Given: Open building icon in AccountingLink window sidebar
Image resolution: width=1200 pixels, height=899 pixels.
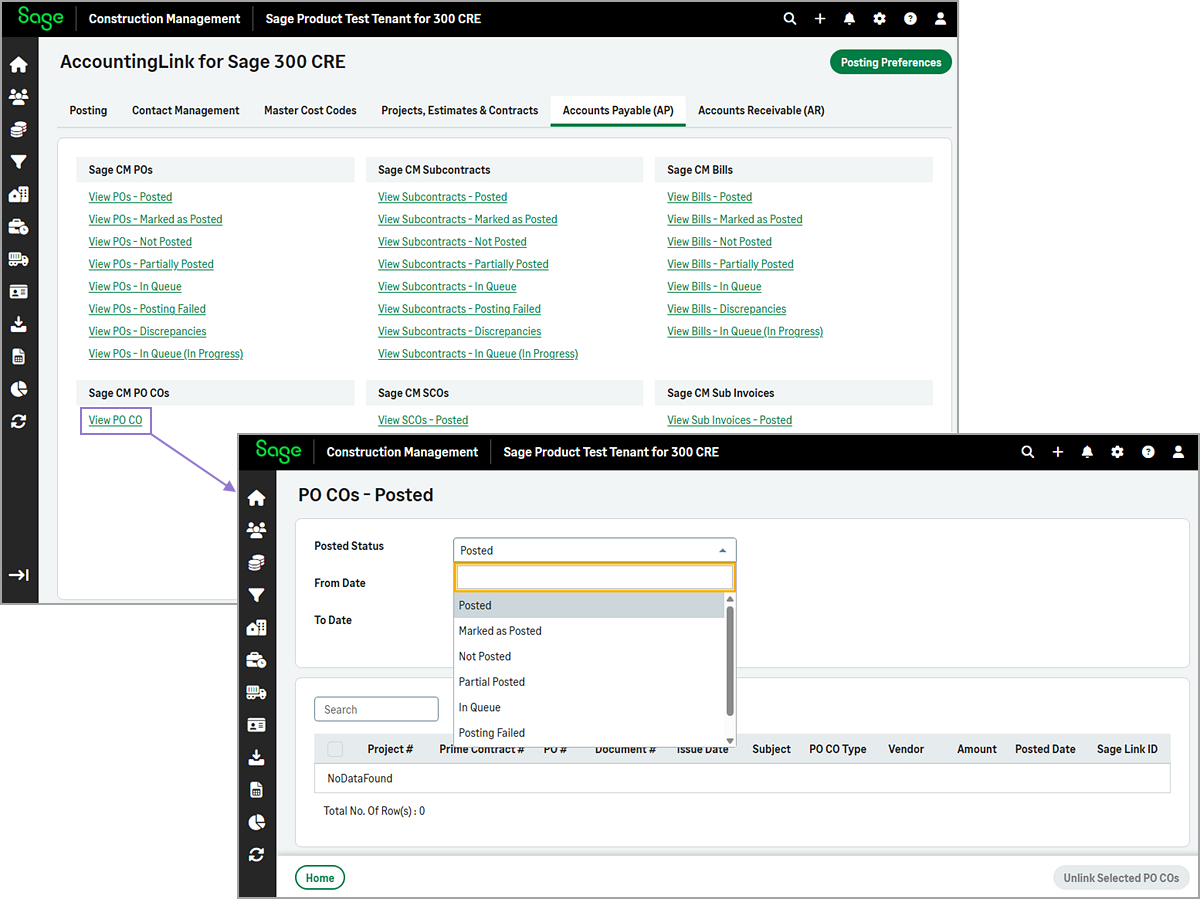Looking at the screenshot, I should tap(19, 194).
